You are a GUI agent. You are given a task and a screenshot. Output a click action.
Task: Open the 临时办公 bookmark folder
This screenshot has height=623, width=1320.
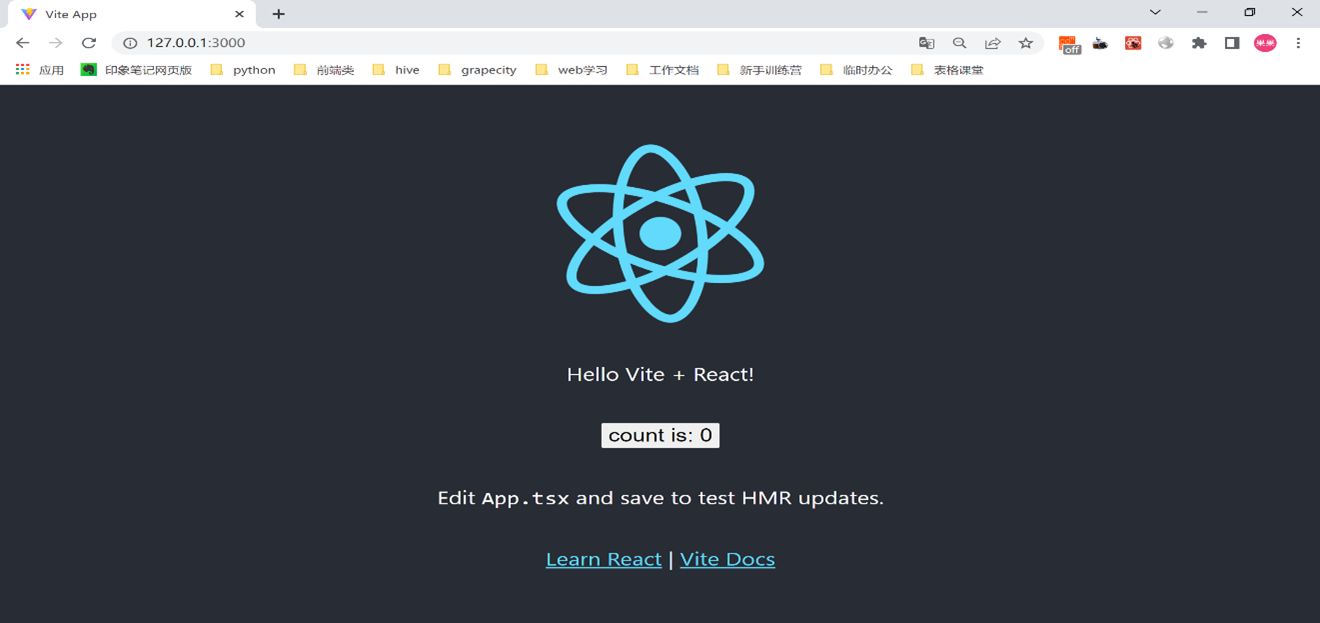coord(856,70)
